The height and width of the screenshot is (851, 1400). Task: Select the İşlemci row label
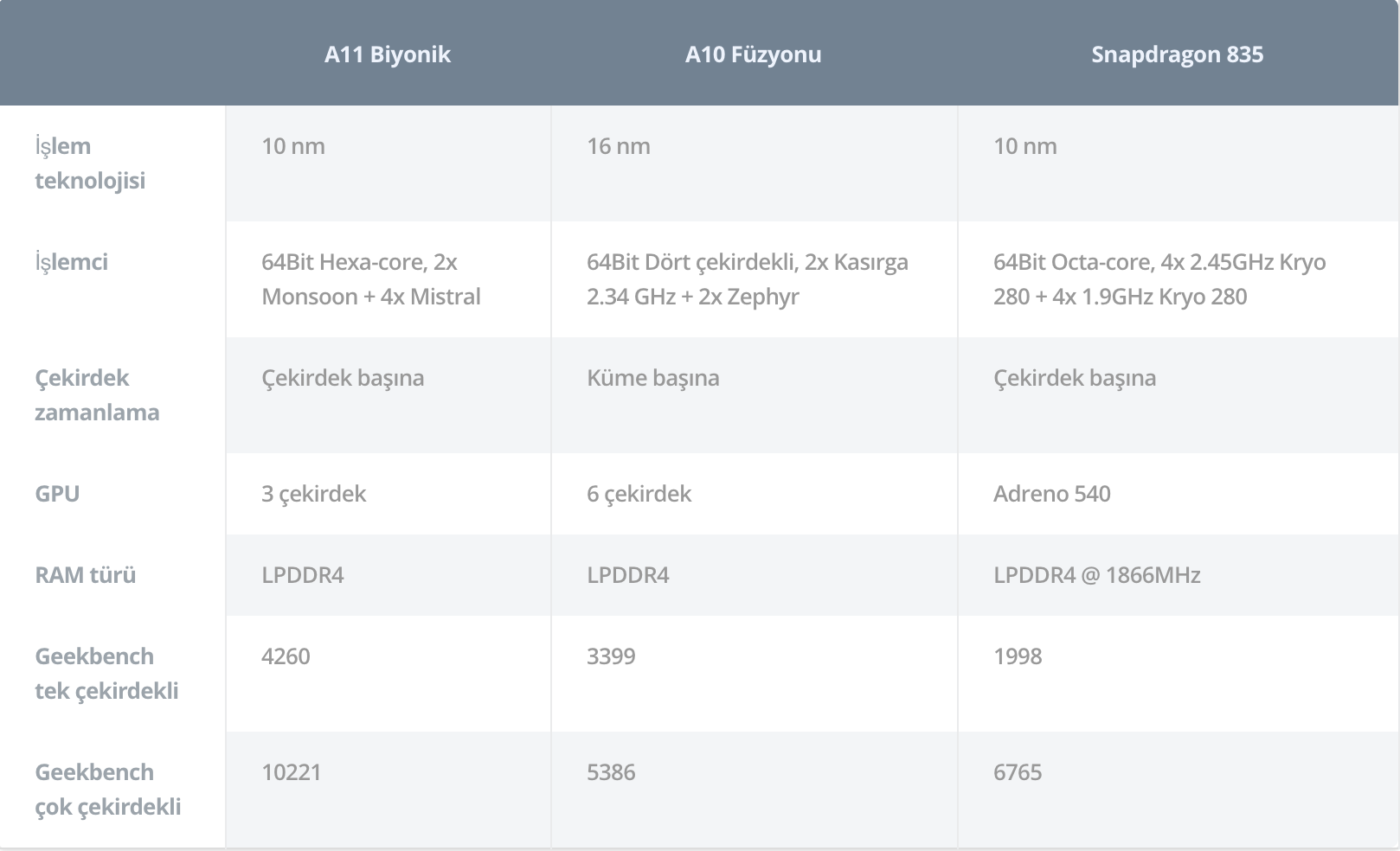[x=72, y=262]
